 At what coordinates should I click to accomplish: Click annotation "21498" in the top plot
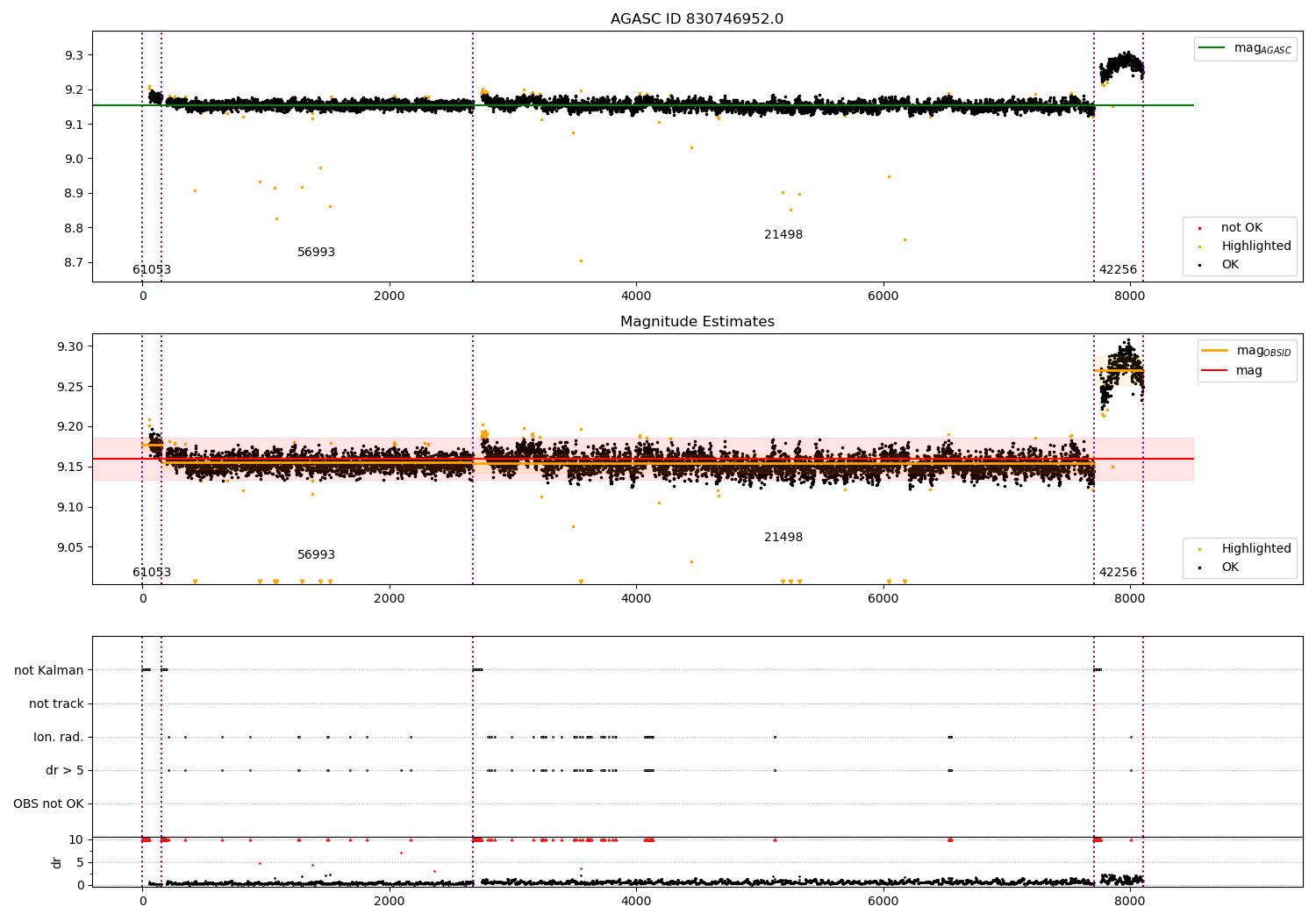click(x=783, y=234)
